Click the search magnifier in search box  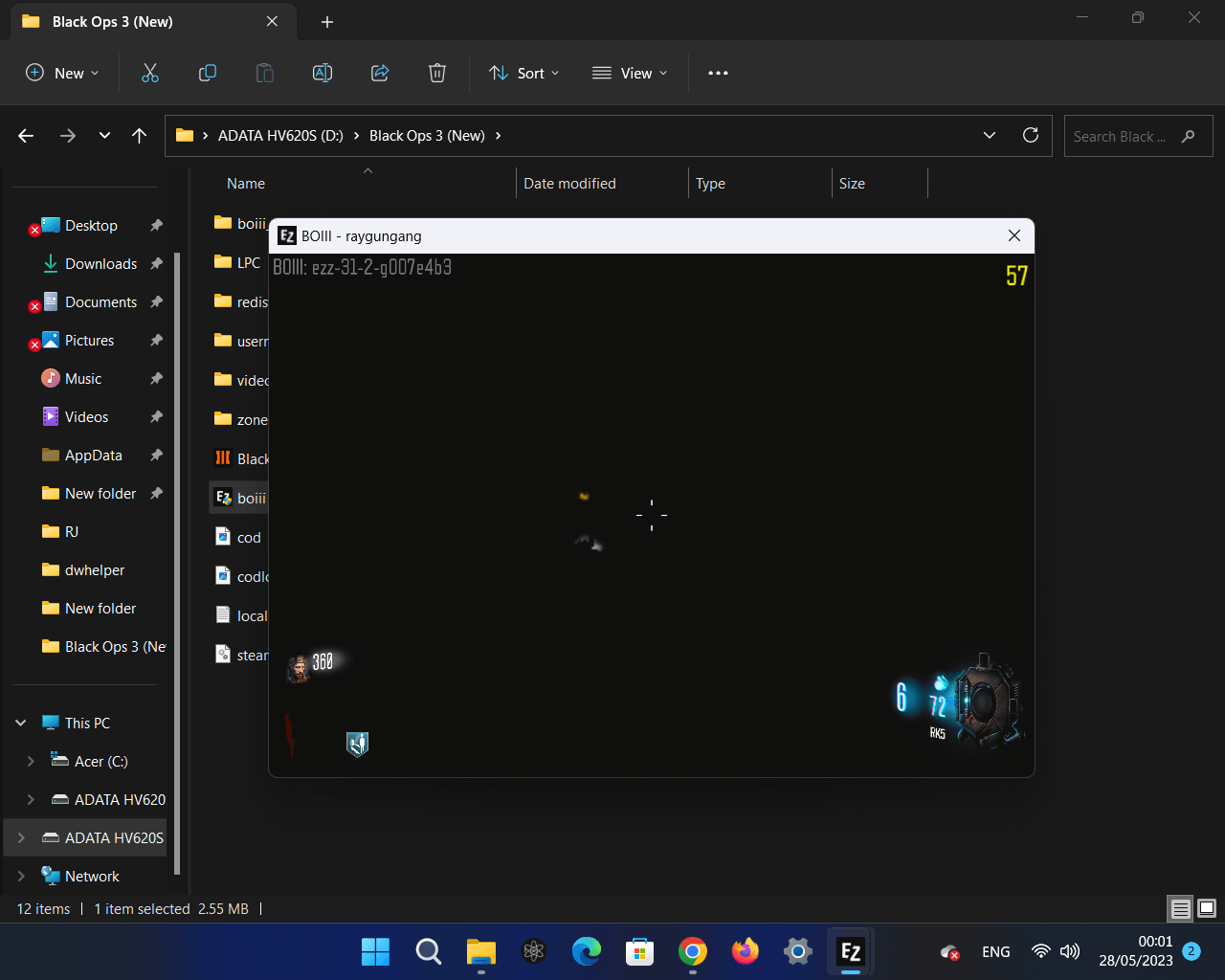coord(1189,136)
